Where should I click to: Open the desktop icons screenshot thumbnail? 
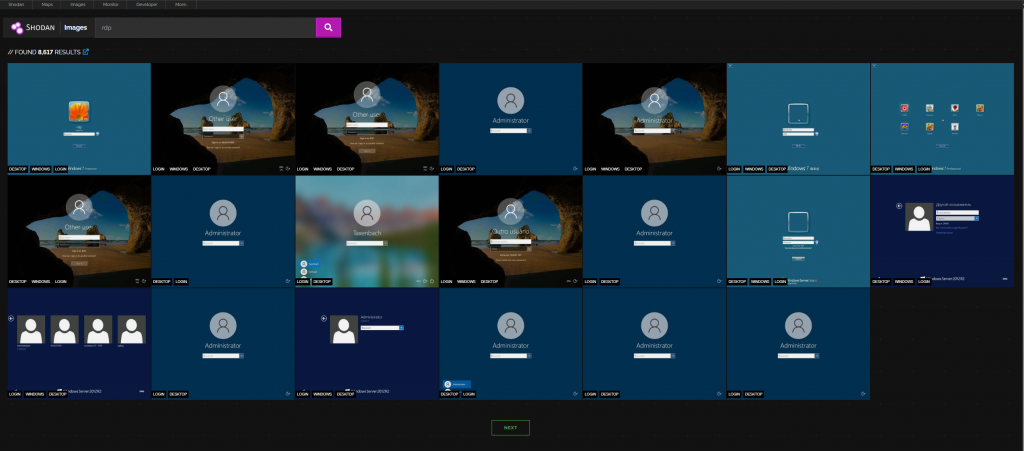(x=942, y=113)
